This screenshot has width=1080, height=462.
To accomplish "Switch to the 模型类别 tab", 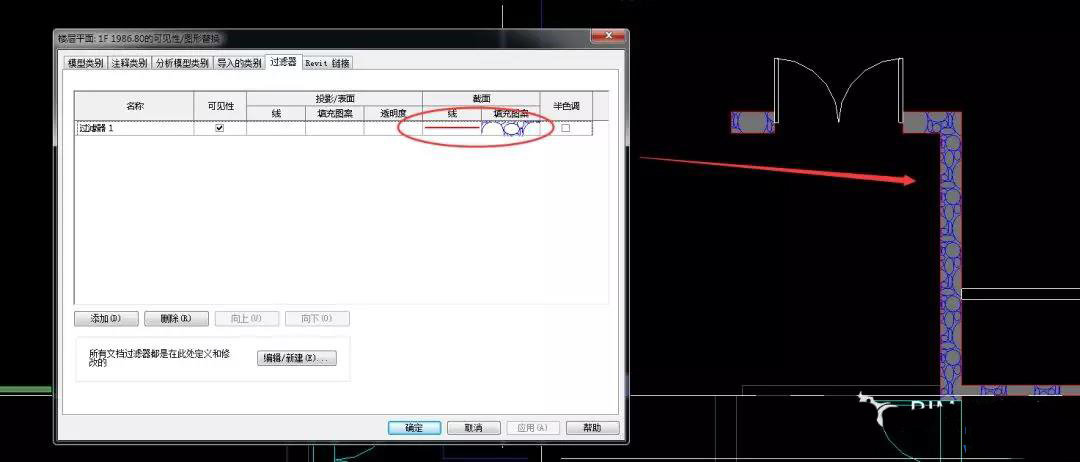I will (85, 63).
